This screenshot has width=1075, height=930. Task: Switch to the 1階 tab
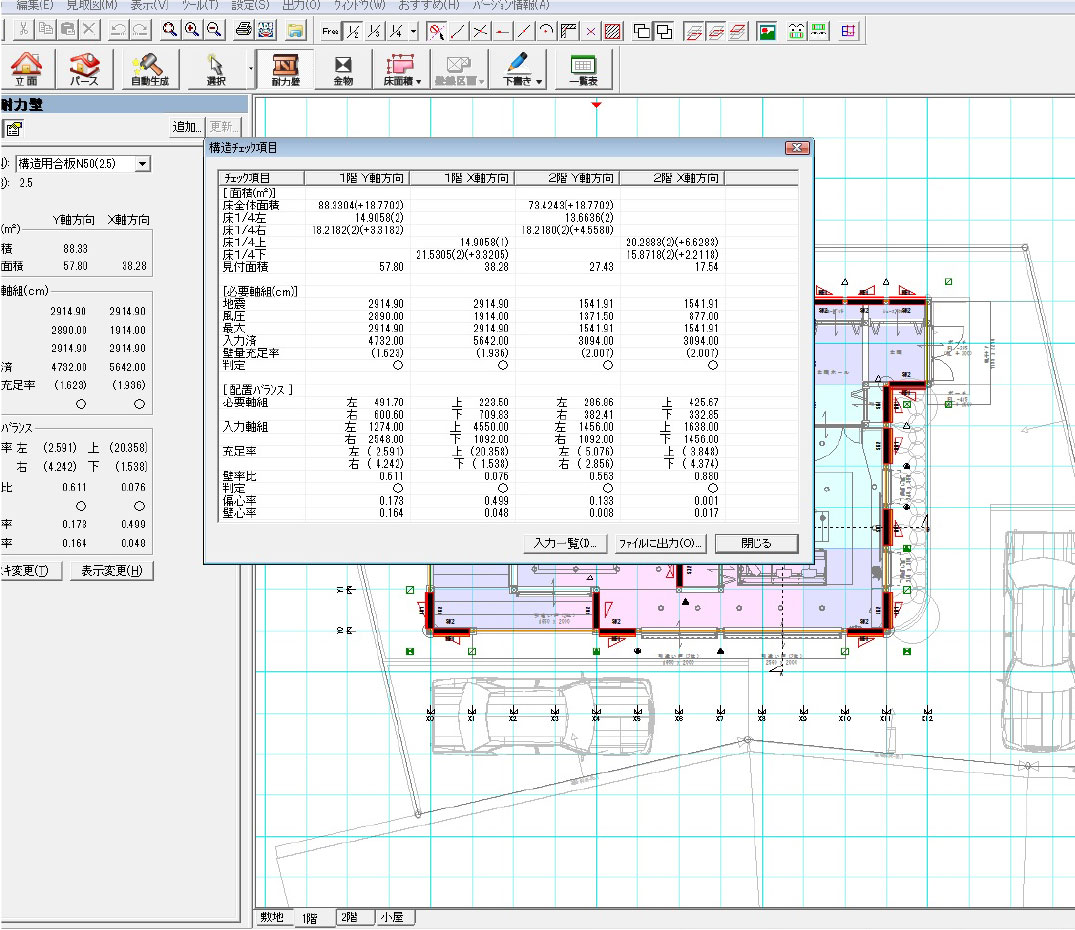pyautogui.click(x=311, y=918)
